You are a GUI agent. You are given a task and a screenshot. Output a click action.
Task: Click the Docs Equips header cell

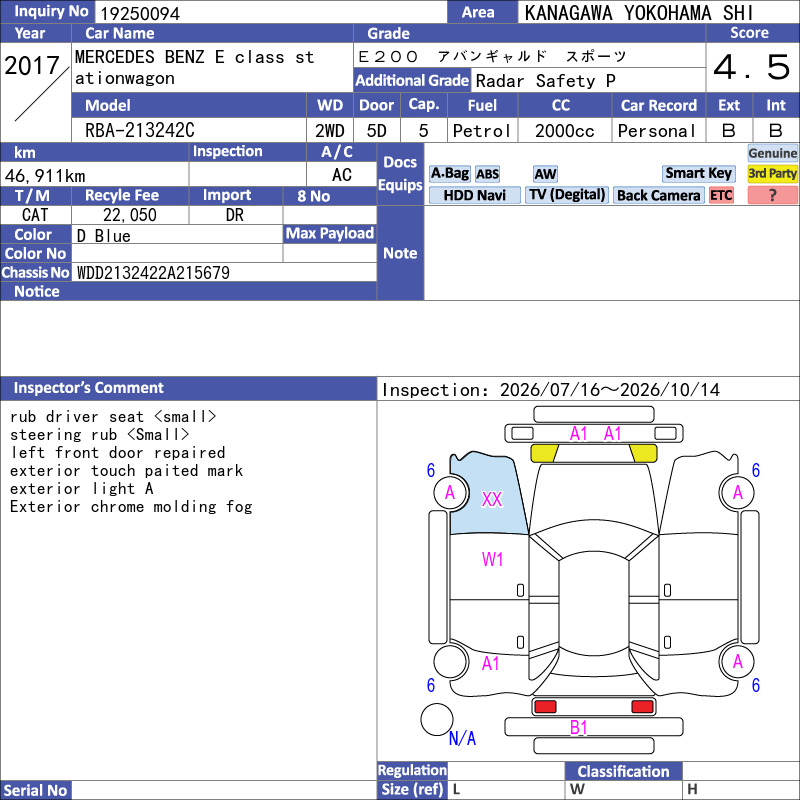pyautogui.click(x=400, y=173)
